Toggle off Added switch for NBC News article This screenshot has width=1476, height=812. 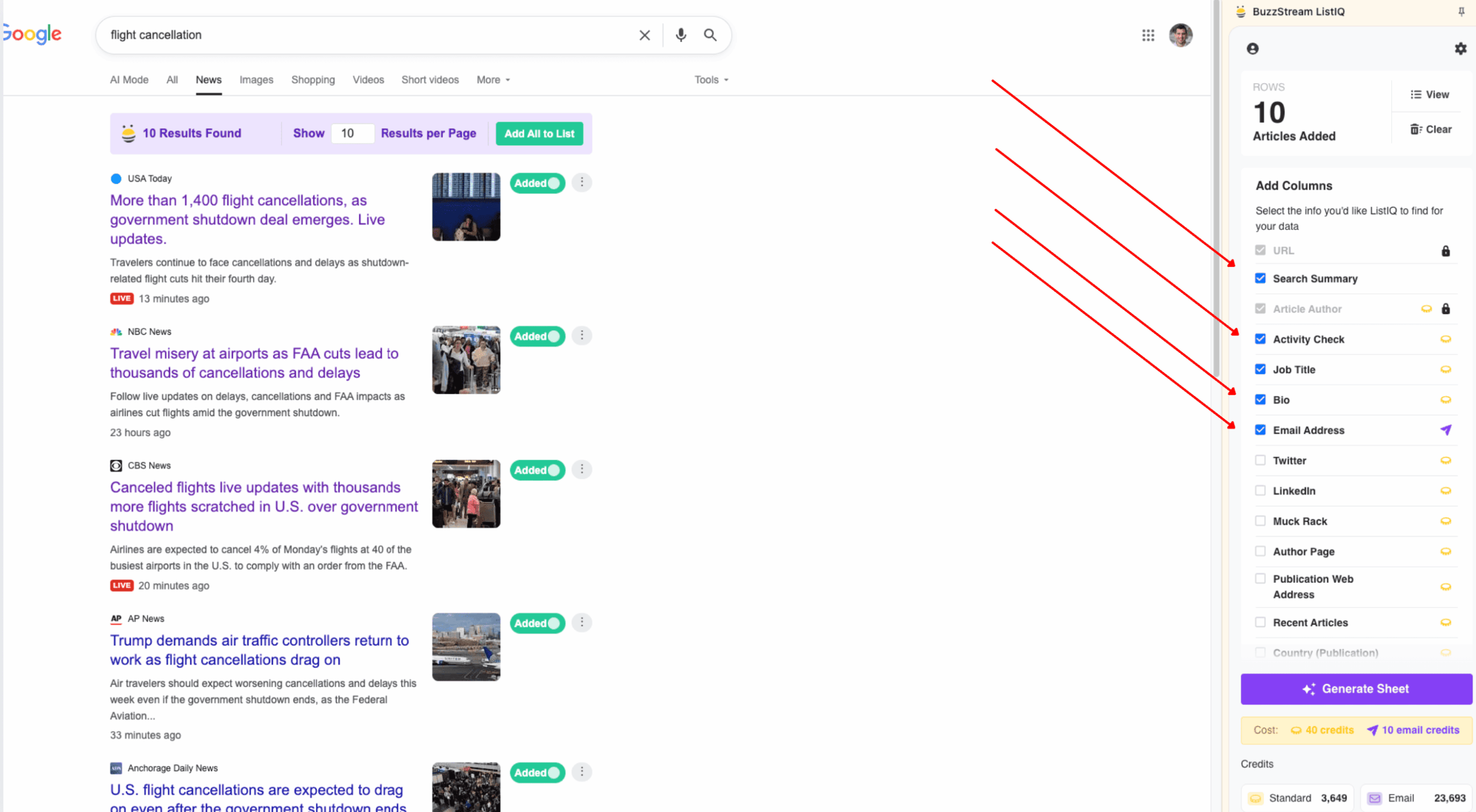point(537,336)
